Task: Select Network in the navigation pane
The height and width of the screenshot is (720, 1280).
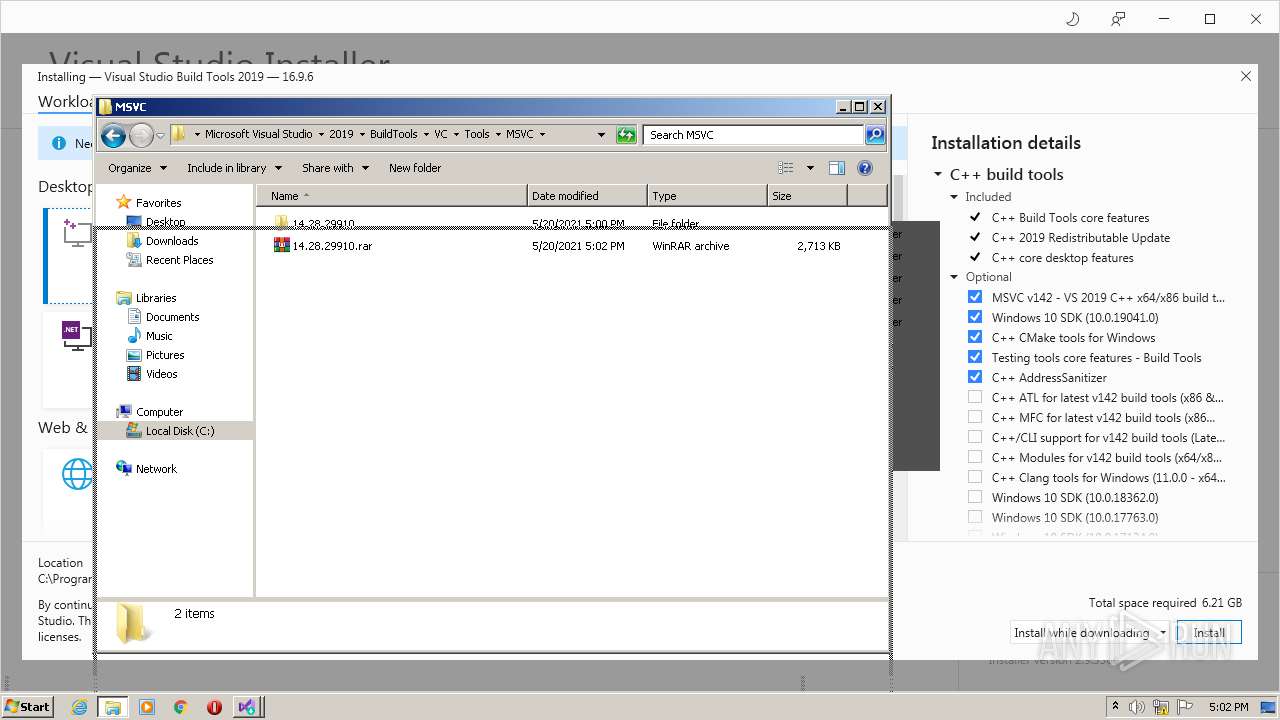Action: point(156,469)
